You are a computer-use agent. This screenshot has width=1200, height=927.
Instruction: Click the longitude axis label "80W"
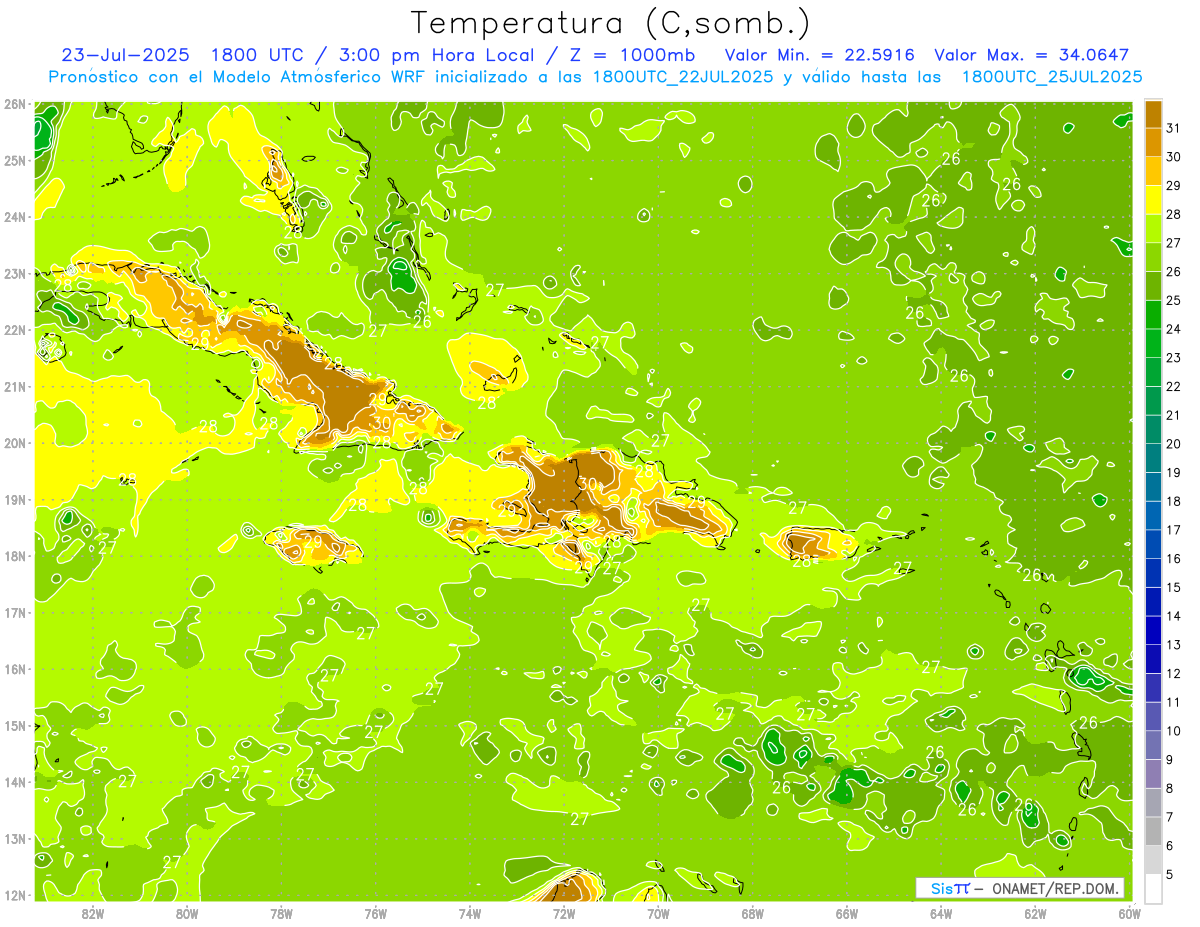tap(187, 913)
